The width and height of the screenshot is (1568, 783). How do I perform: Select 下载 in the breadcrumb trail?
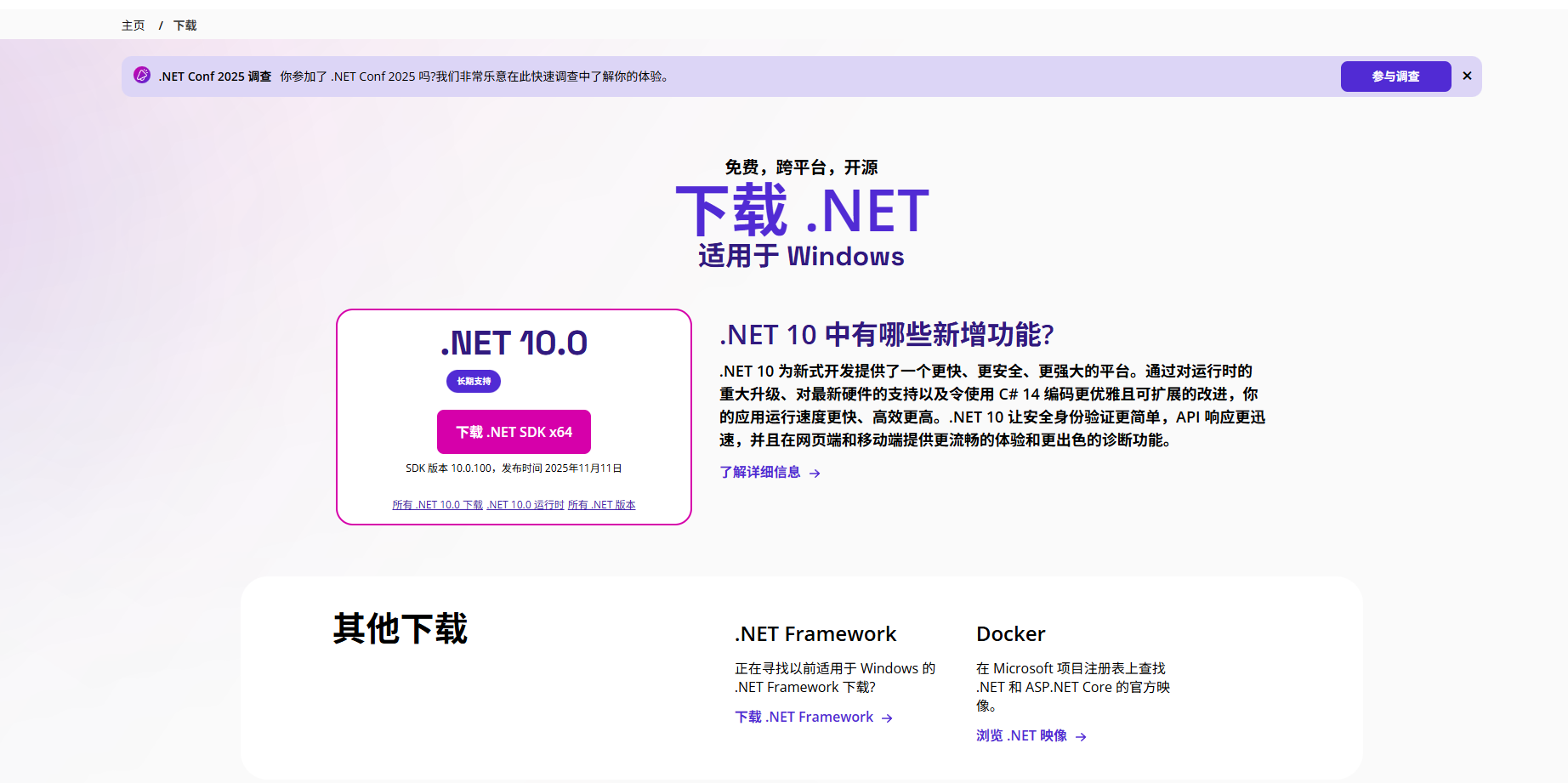tap(185, 26)
